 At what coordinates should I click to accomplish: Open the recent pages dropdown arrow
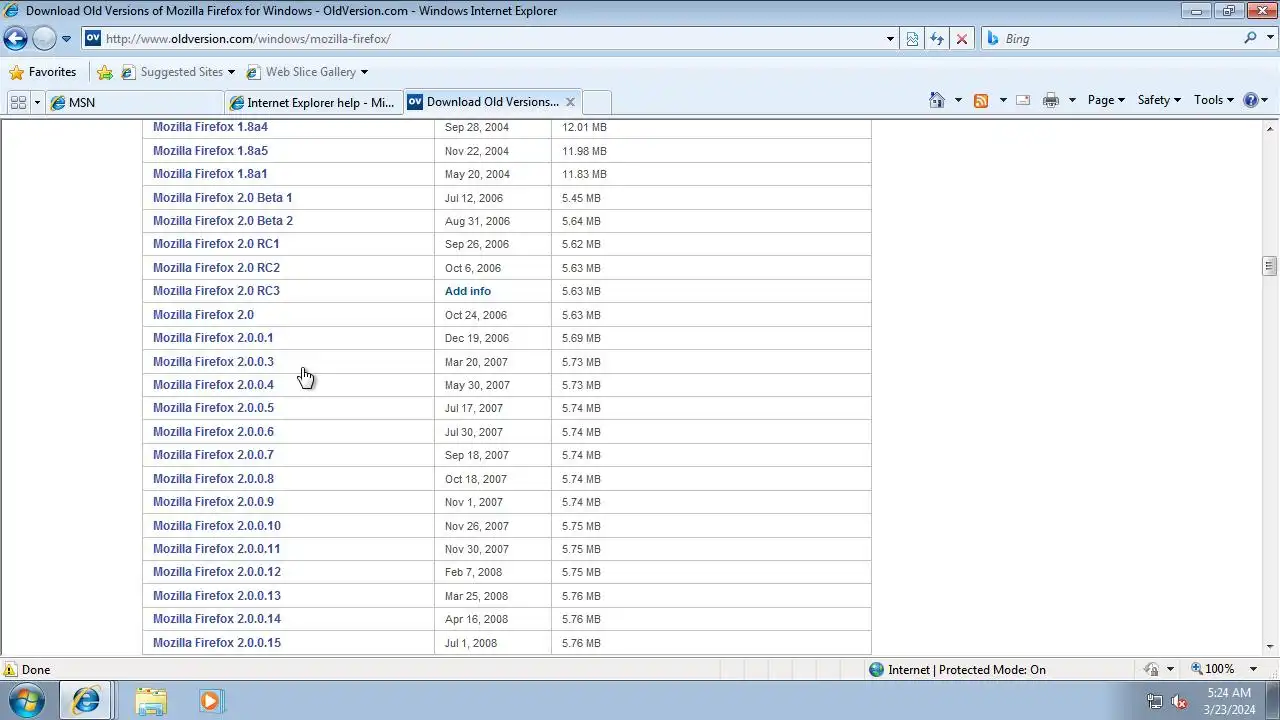67,39
